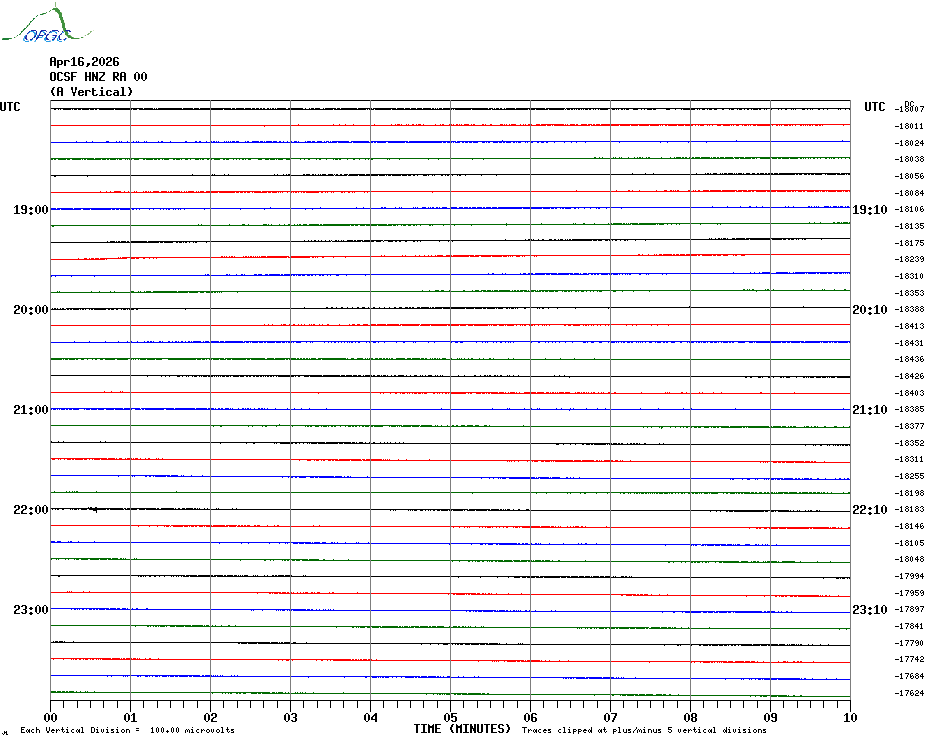The image size is (930, 744).
Task: Click the OCSF HNZ RA 00 station label
Action: [x=98, y=77]
